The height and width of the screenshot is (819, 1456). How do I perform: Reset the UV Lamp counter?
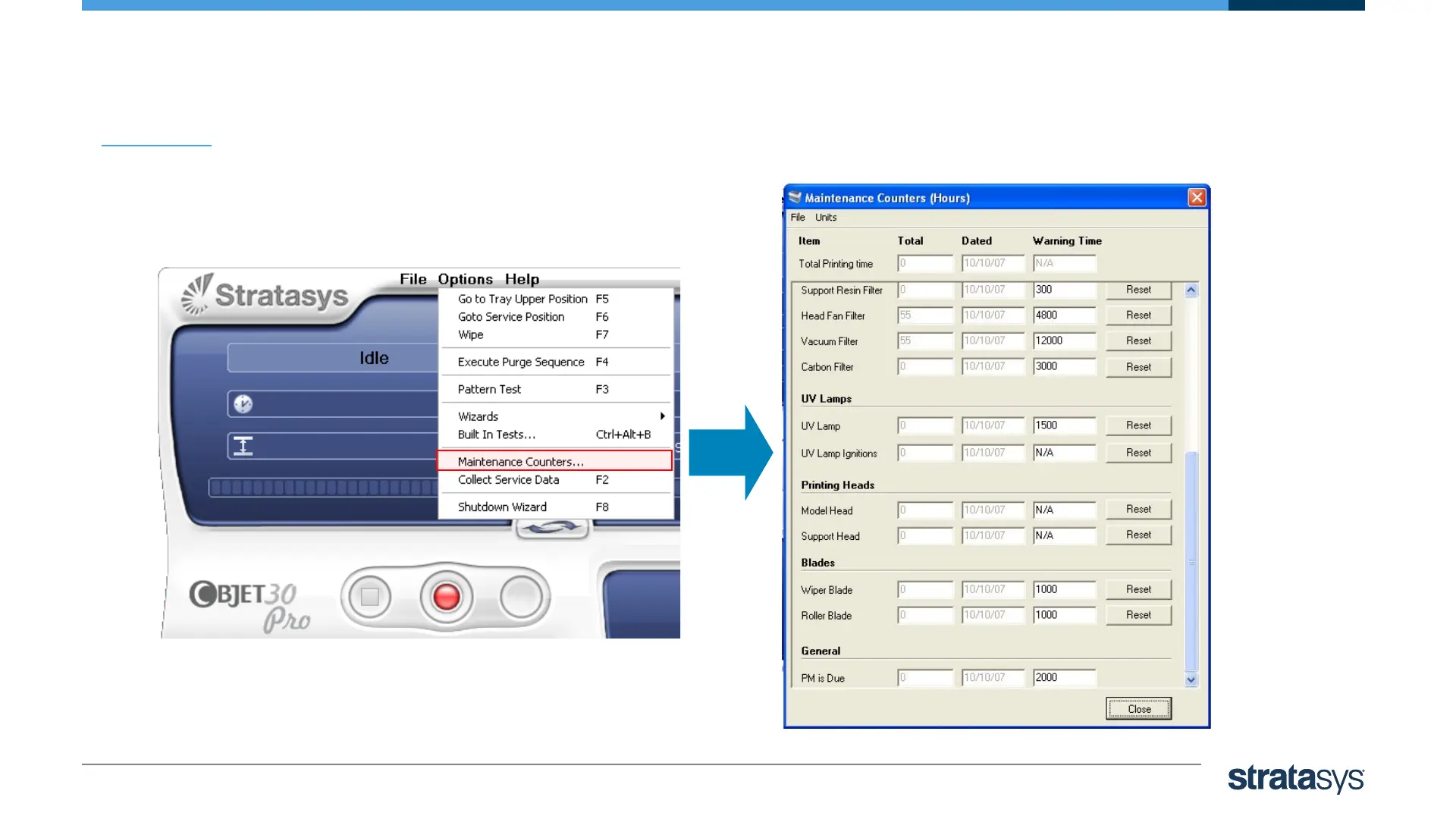coord(1137,425)
